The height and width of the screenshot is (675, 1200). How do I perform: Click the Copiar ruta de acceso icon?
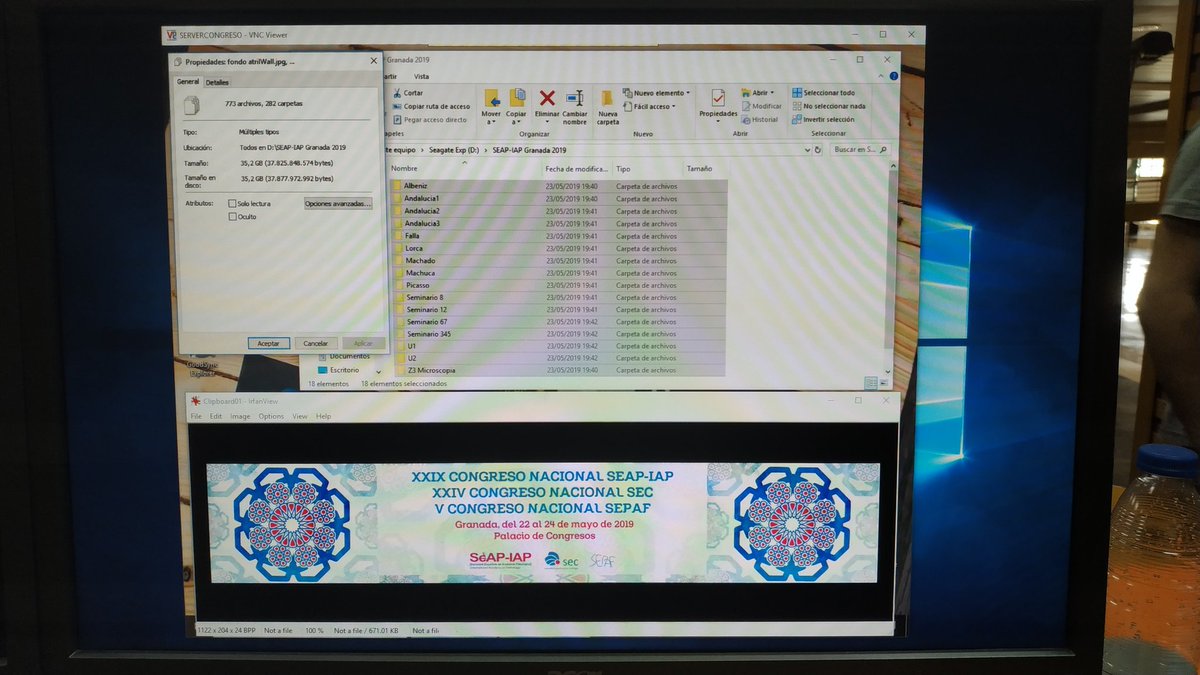(396, 106)
